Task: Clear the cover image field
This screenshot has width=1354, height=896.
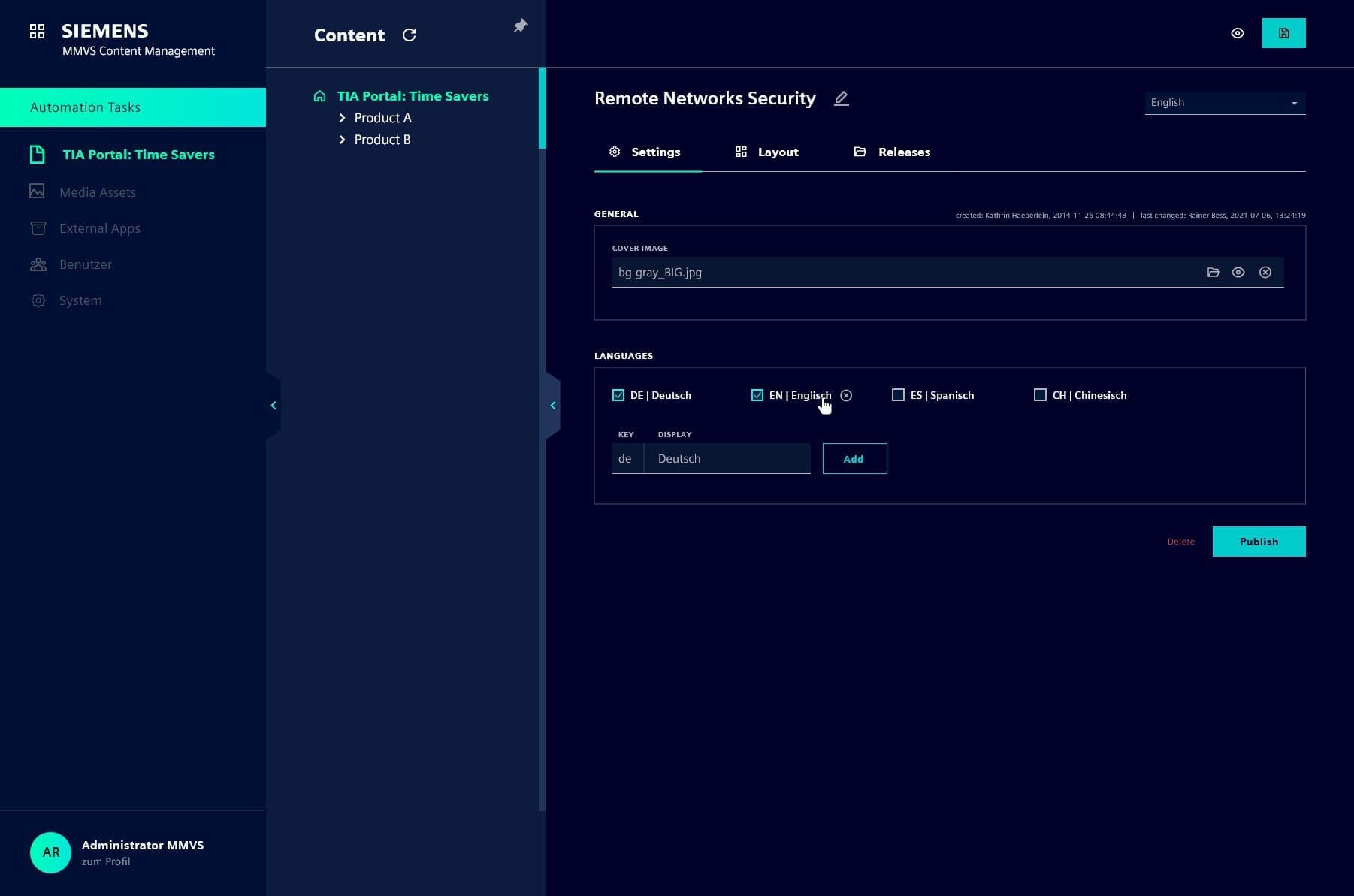Action: [1265, 272]
